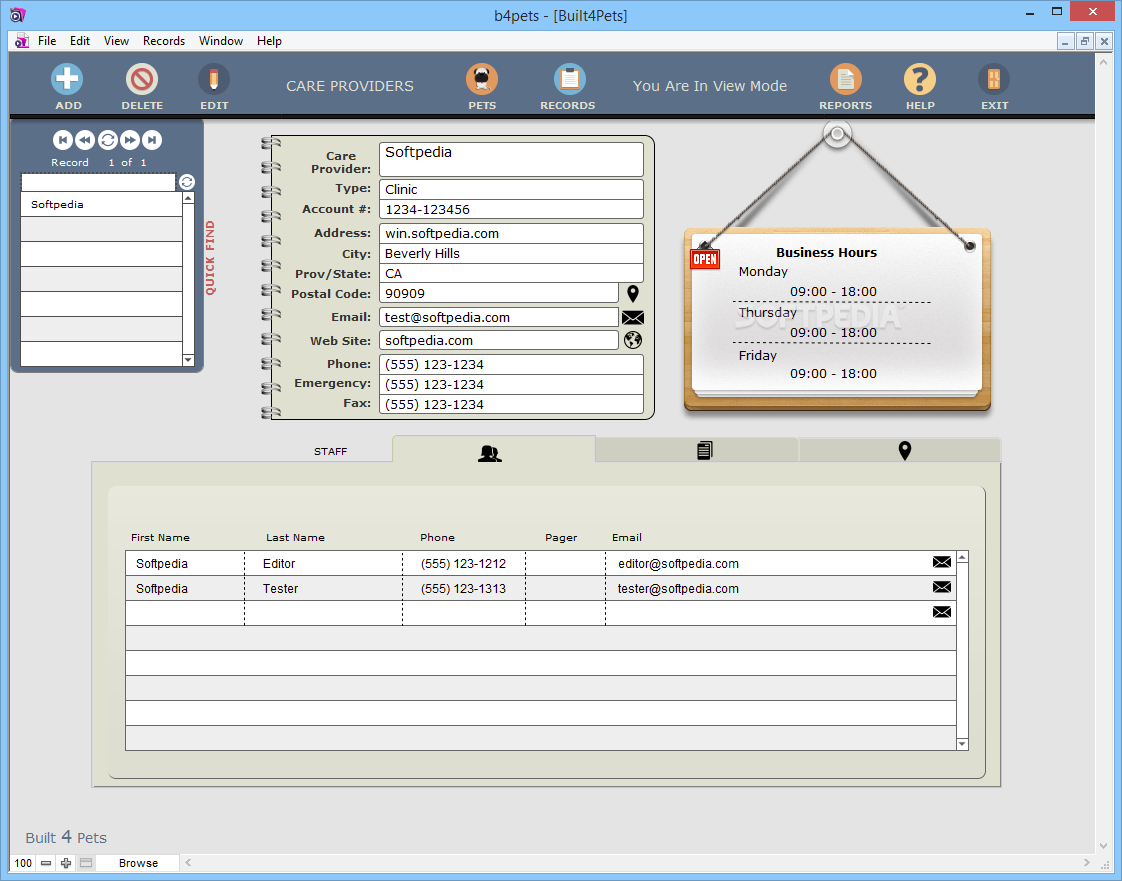Click the EDIT pencil icon
Image resolution: width=1122 pixels, height=881 pixels.
coord(214,79)
